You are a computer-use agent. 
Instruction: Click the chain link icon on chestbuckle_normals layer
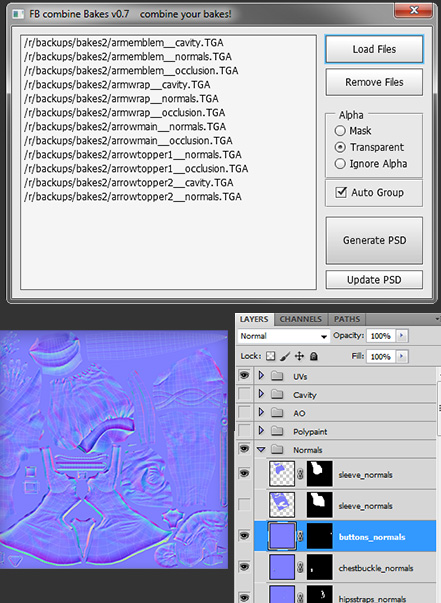[x=300, y=567]
